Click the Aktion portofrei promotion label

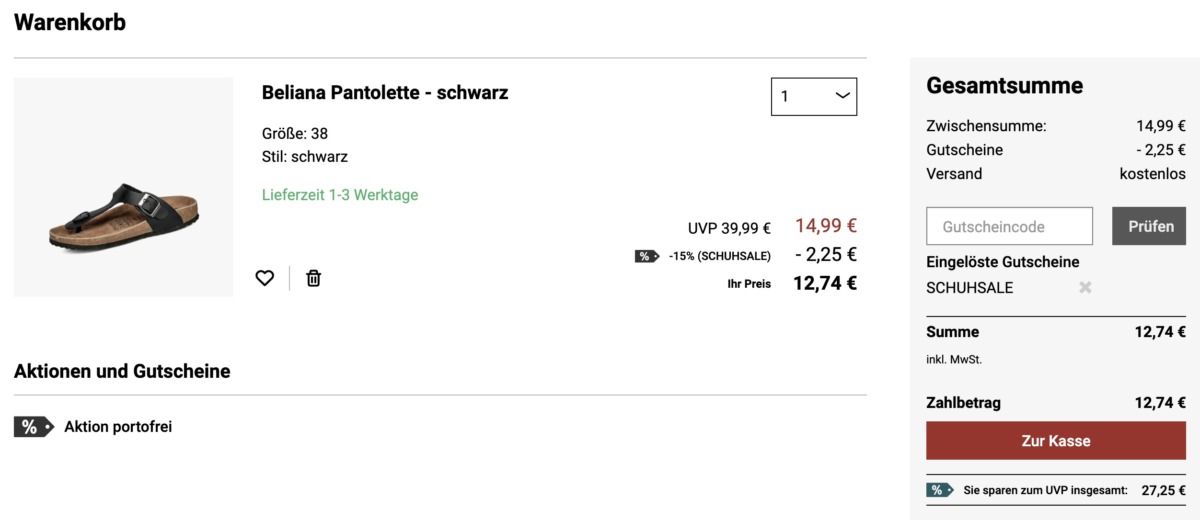118,427
